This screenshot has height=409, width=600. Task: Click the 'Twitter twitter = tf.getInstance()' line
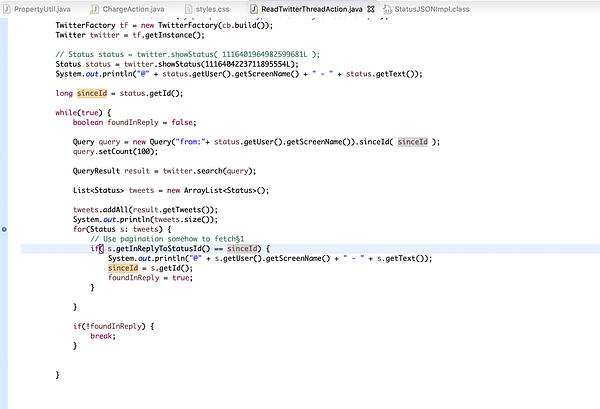coord(130,35)
